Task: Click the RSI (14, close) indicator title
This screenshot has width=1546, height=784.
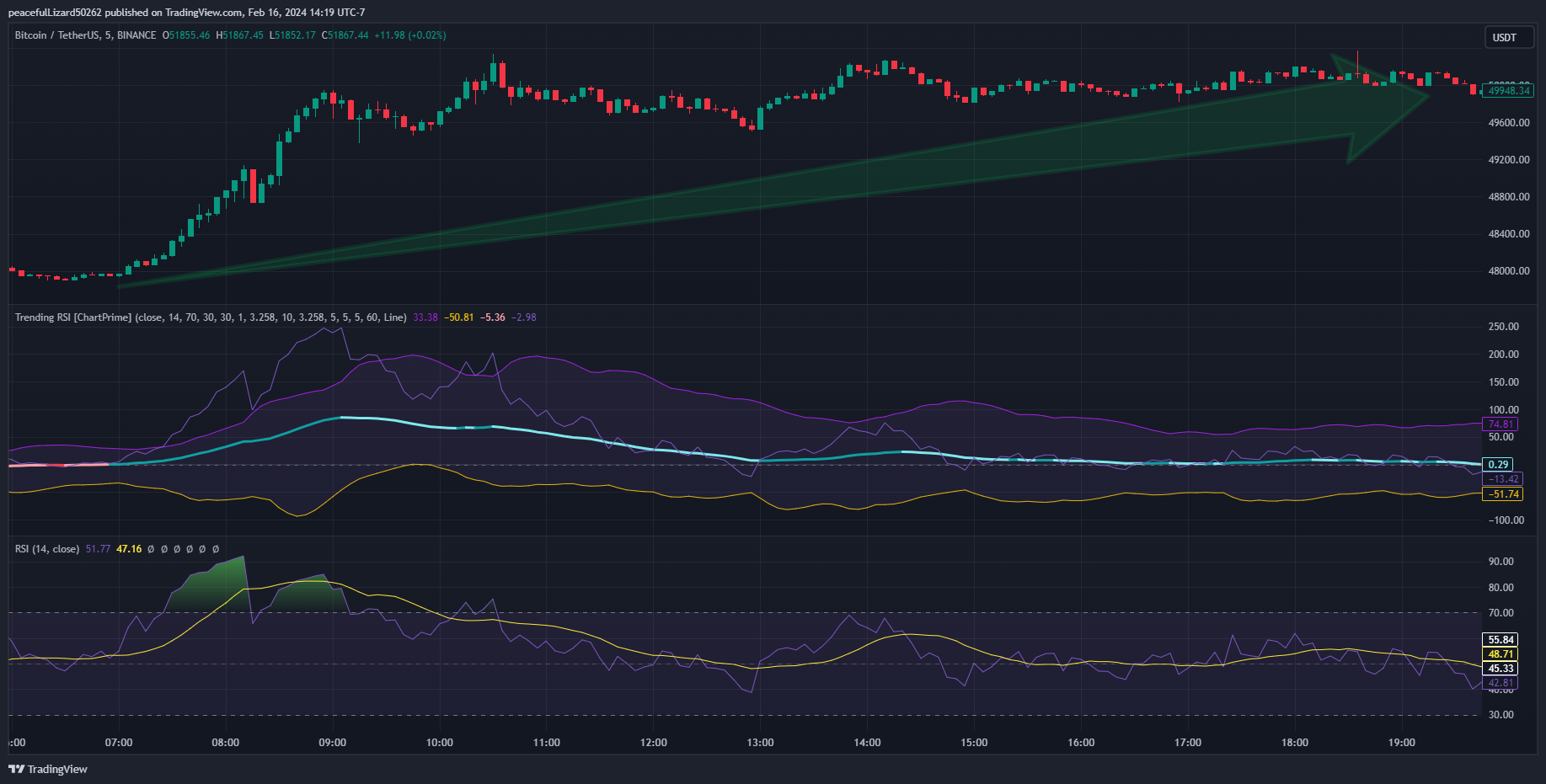Action: 47,549
